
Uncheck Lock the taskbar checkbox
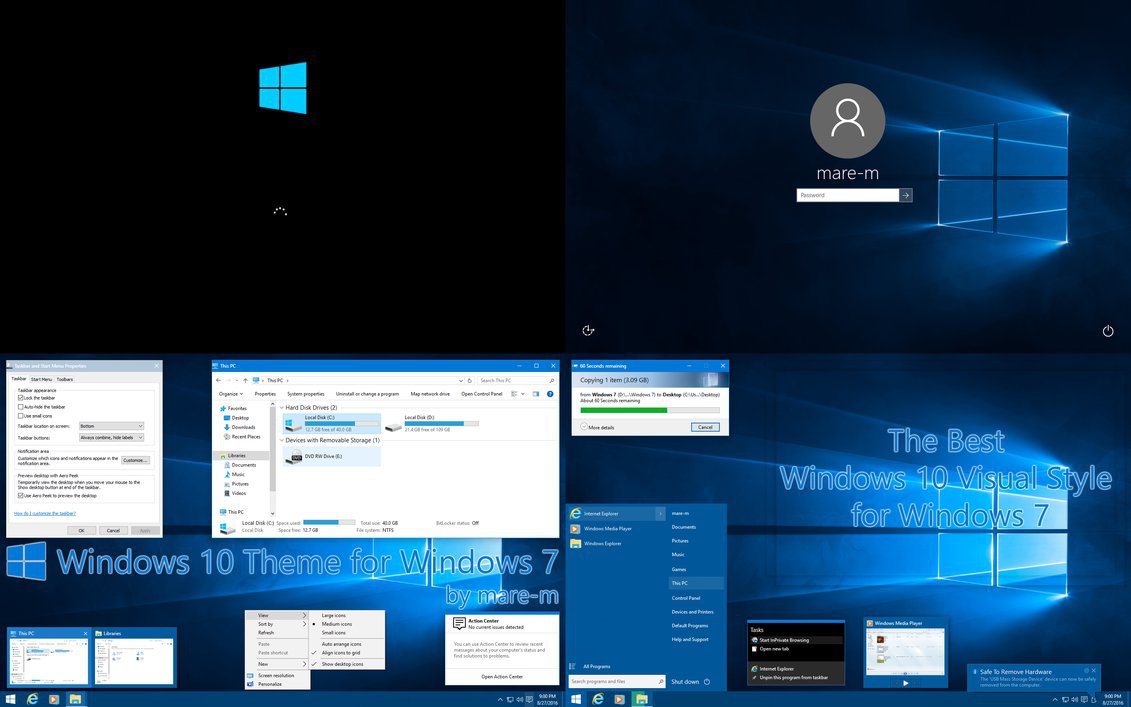(x=21, y=398)
